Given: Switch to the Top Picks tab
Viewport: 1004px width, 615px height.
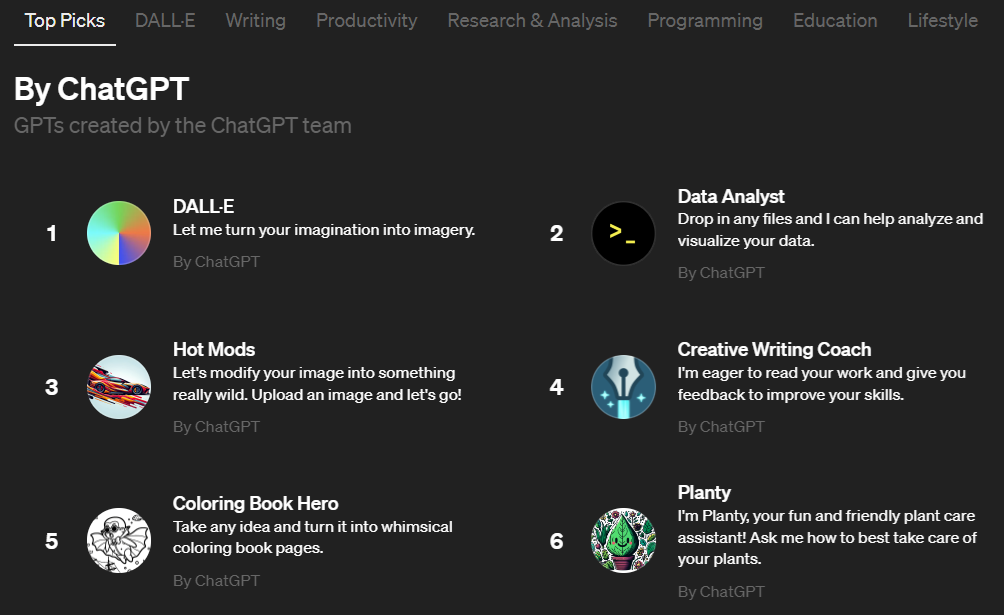Looking at the screenshot, I should [65, 20].
